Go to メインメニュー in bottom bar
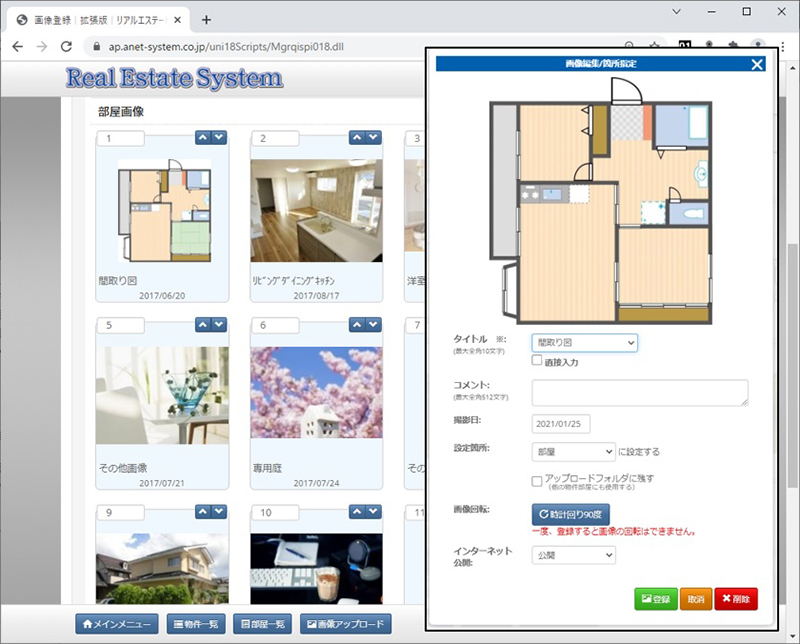800x644 pixels. [x=117, y=624]
